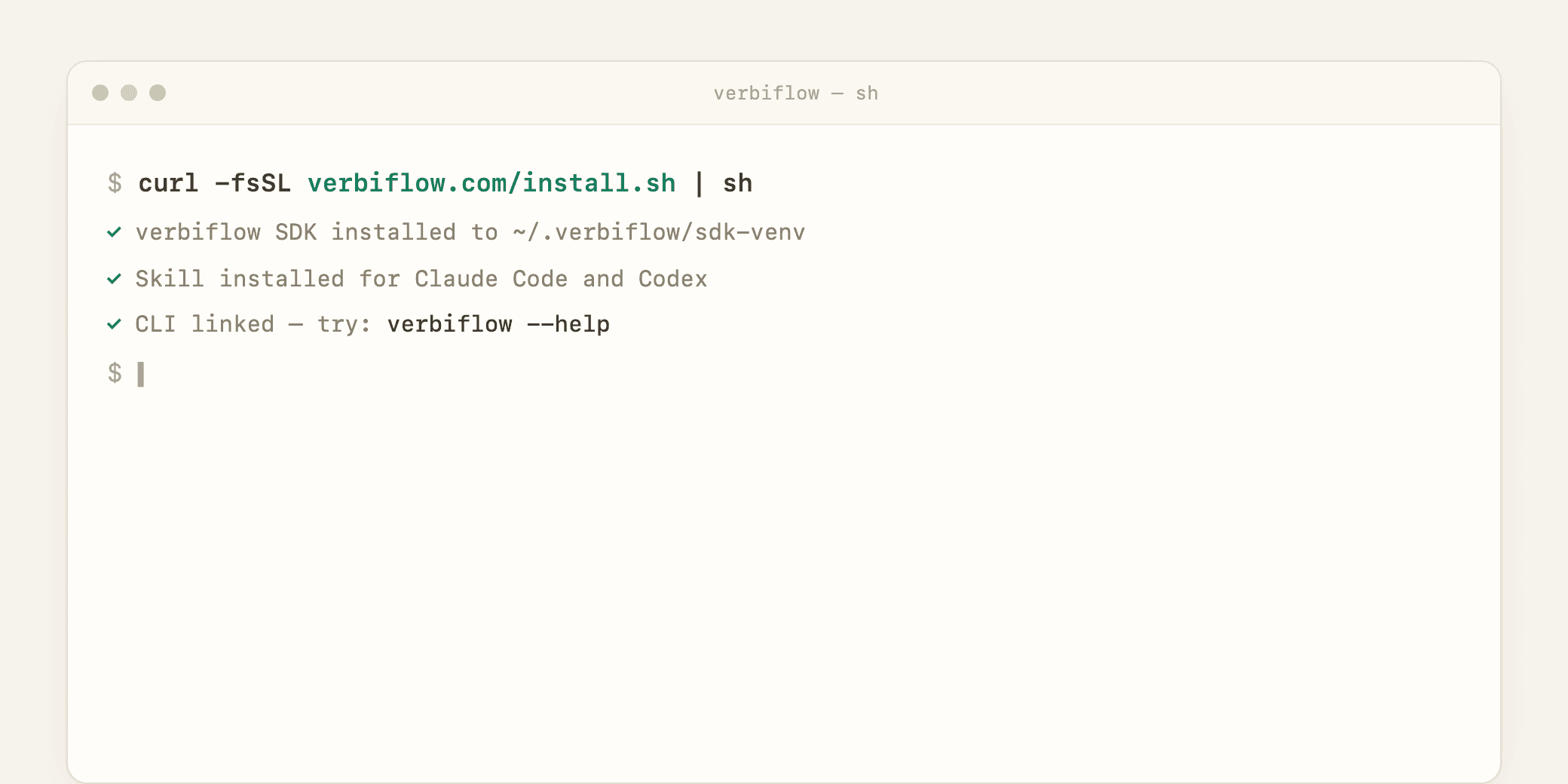The height and width of the screenshot is (784, 1568).
Task: Select the highlighted "verbiflow --help" command
Action: (498, 324)
